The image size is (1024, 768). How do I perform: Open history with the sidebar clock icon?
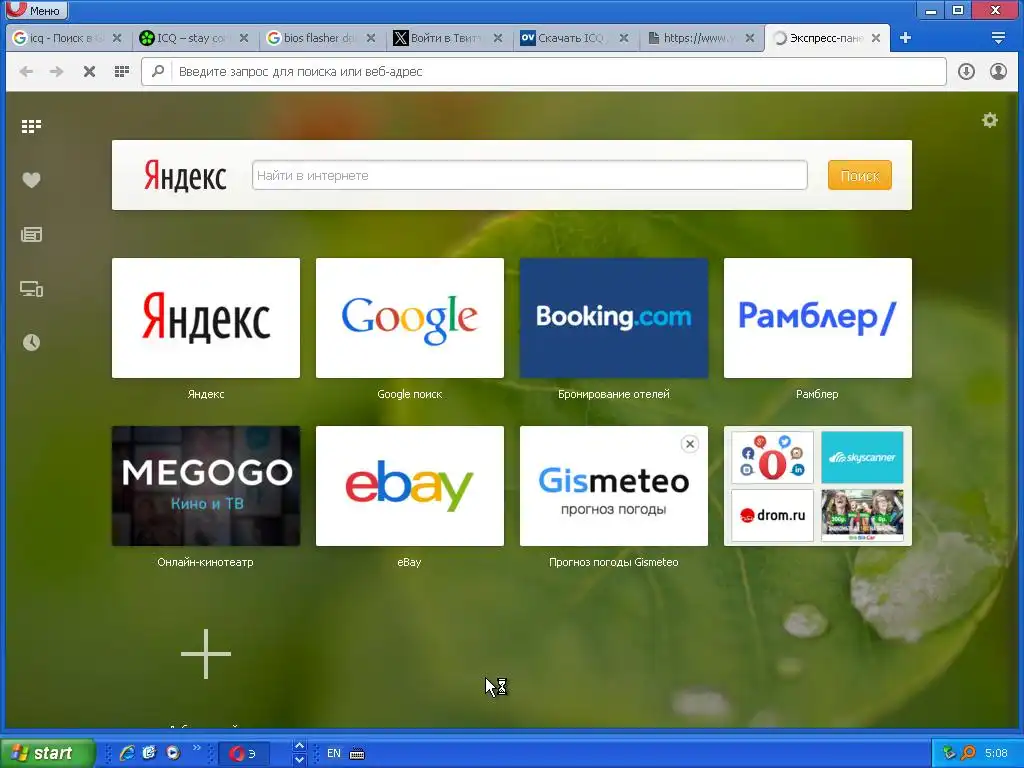[x=31, y=342]
